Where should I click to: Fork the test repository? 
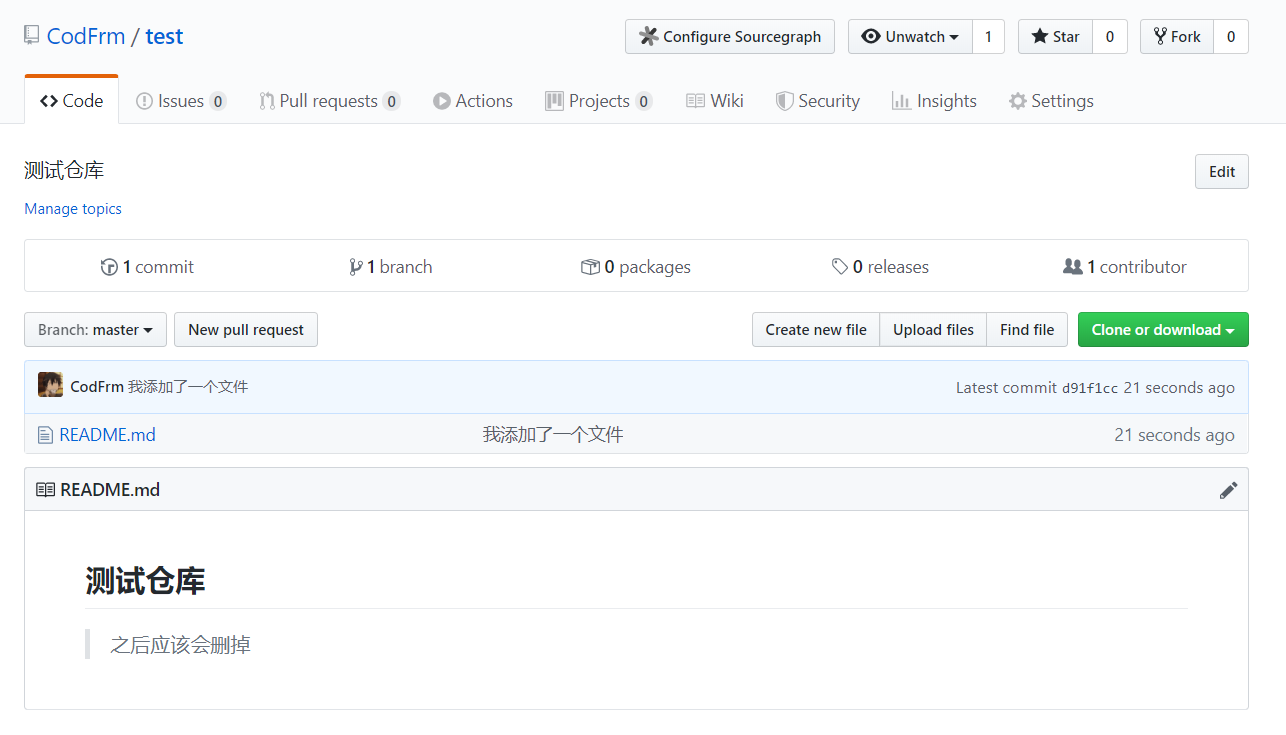pos(1177,37)
